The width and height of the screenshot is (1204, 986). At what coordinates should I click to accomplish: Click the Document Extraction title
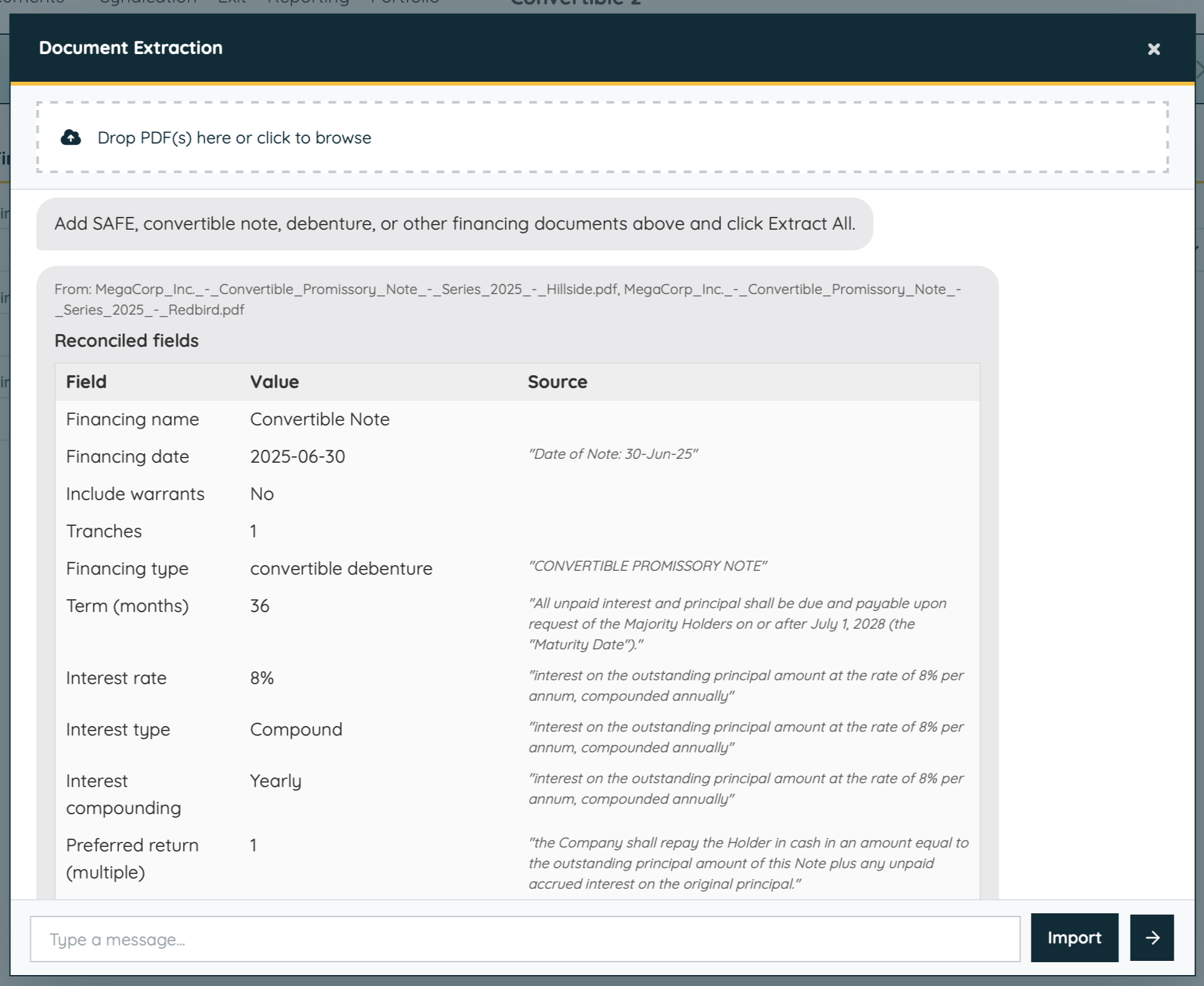pos(131,48)
